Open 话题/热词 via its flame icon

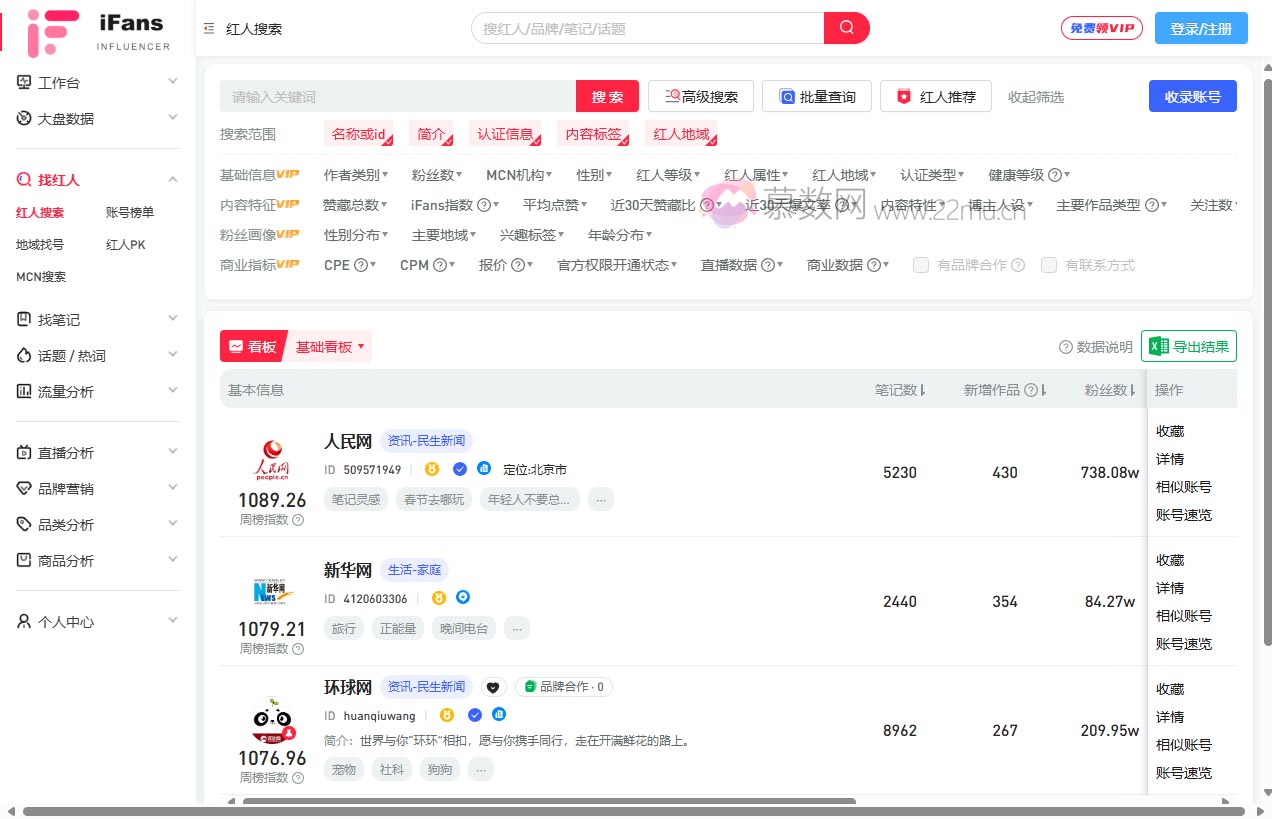pos(22,355)
